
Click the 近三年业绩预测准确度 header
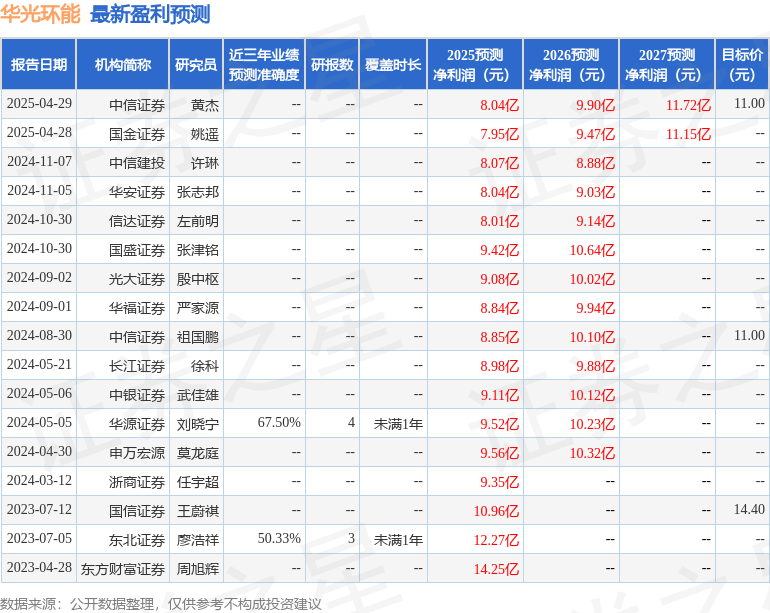[x=264, y=64]
